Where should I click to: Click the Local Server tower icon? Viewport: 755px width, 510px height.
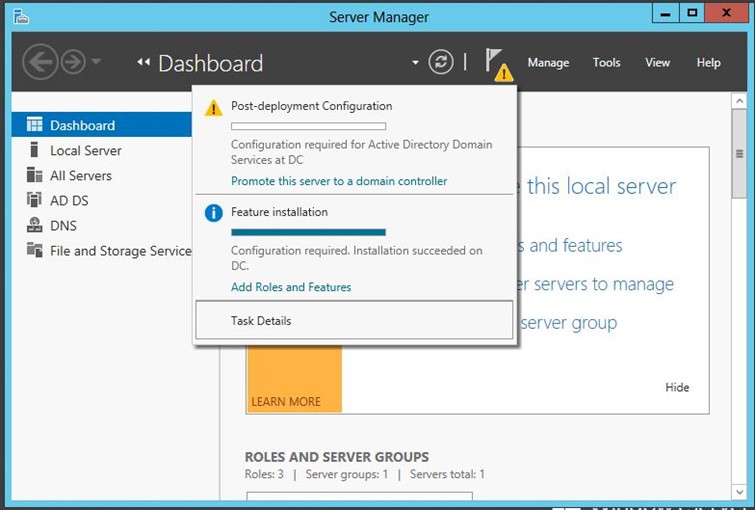[34, 150]
